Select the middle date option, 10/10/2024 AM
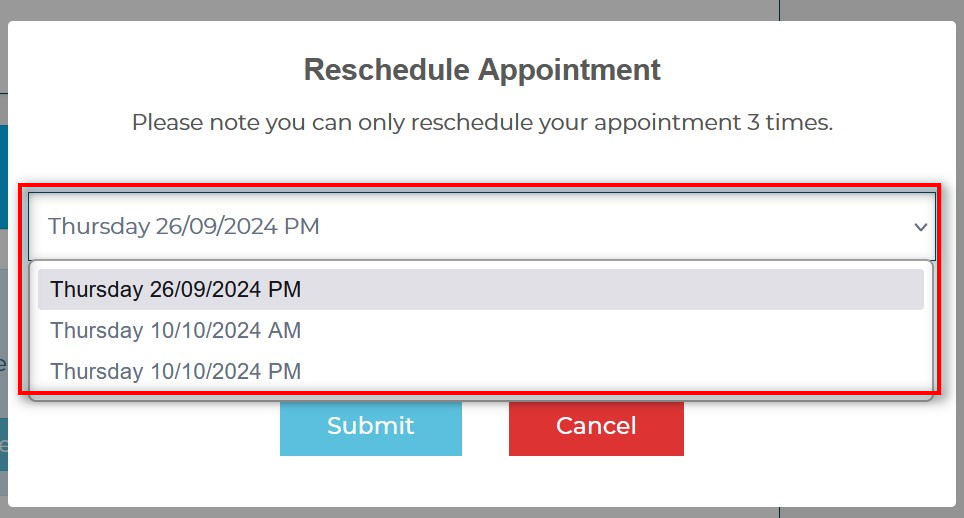This screenshot has width=964, height=518. (176, 331)
